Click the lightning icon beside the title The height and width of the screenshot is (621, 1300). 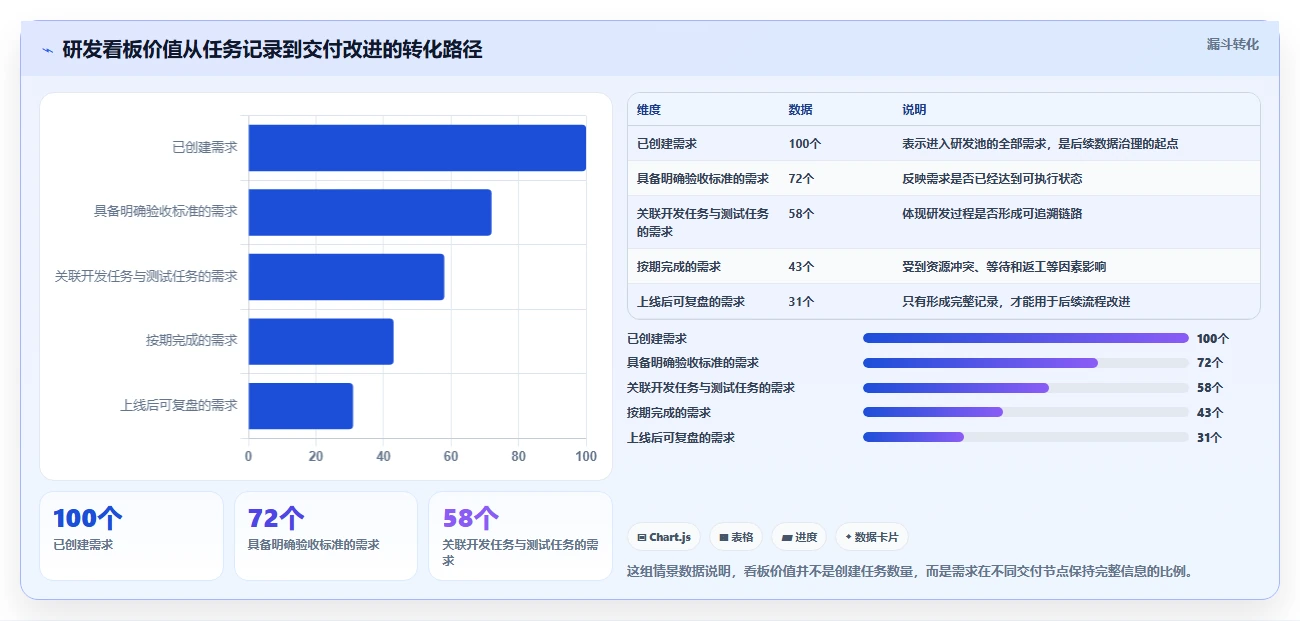47,50
